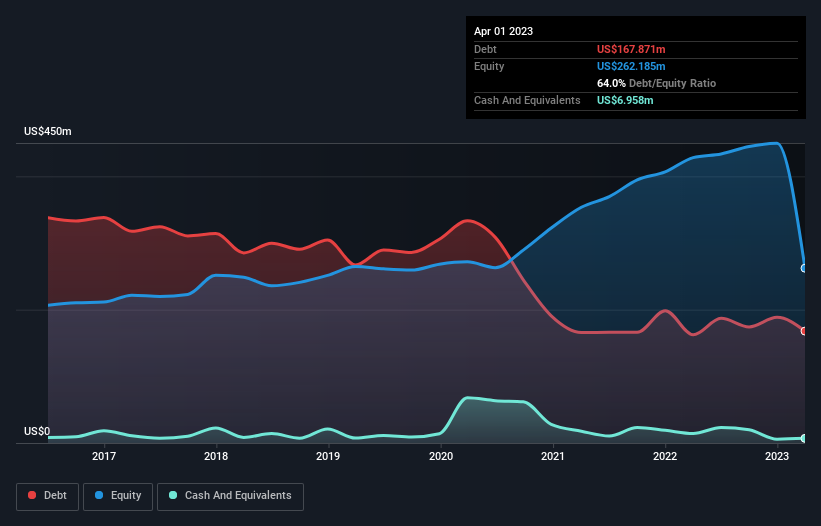
Task: Click the 2022 x-axis label
Action: coord(665,456)
